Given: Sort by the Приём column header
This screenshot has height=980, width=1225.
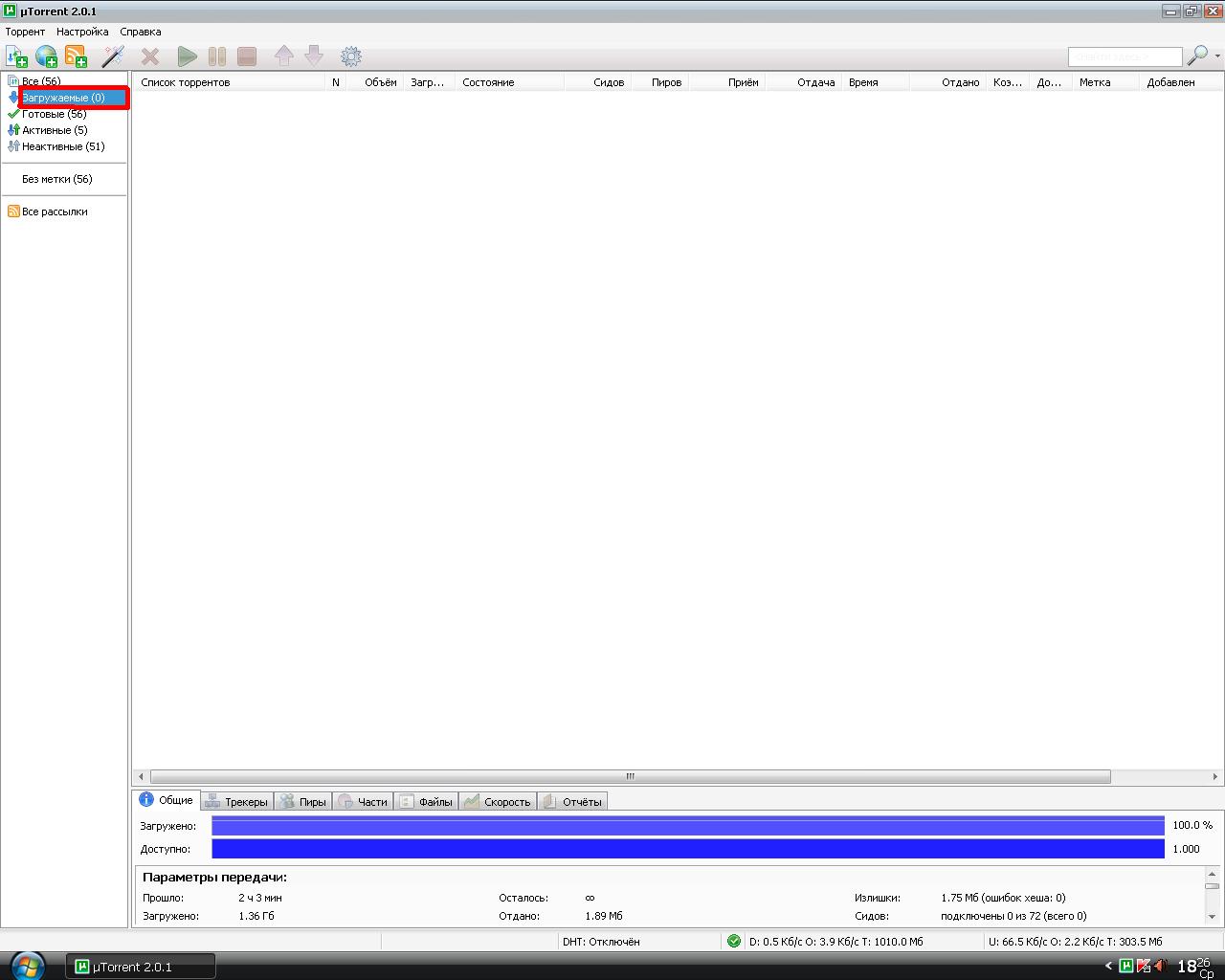Looking at the screenshot, I should tap(725, 82).
